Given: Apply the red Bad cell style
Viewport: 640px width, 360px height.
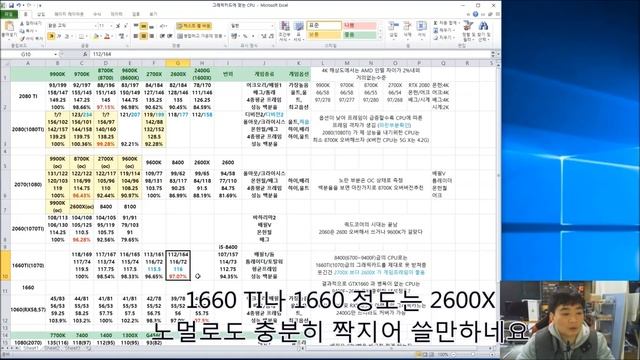Looking at the screenshot, I should coord(360,26).
